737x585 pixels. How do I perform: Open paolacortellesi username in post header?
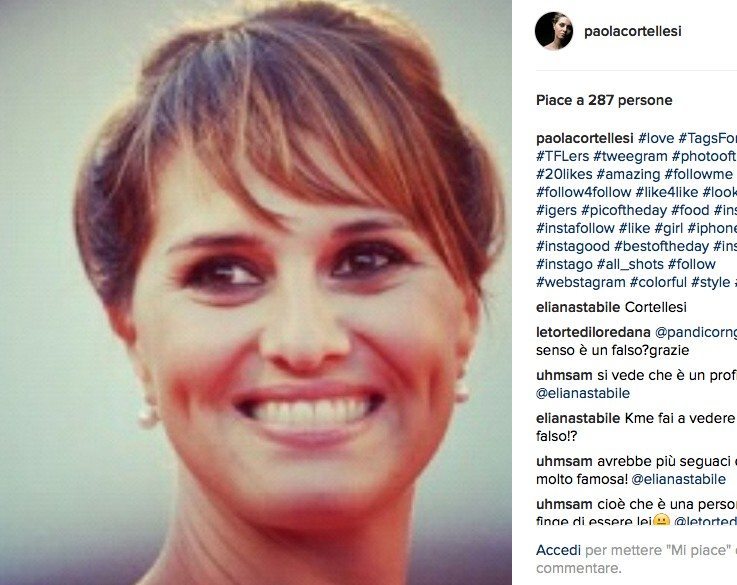click(x=633, y=31)
